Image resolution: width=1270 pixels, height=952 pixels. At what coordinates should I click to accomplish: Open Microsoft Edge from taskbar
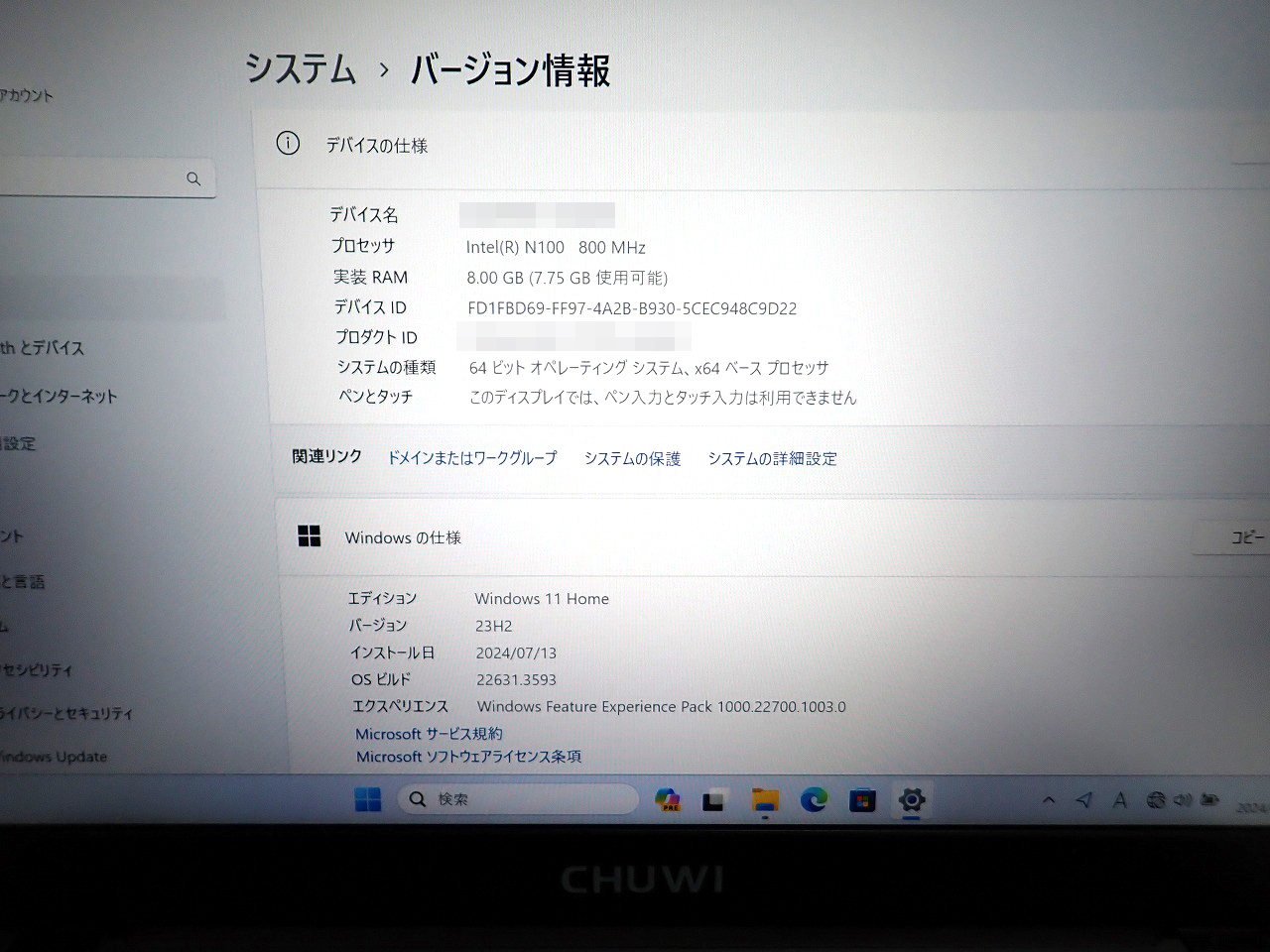click(x=814, y=799)
